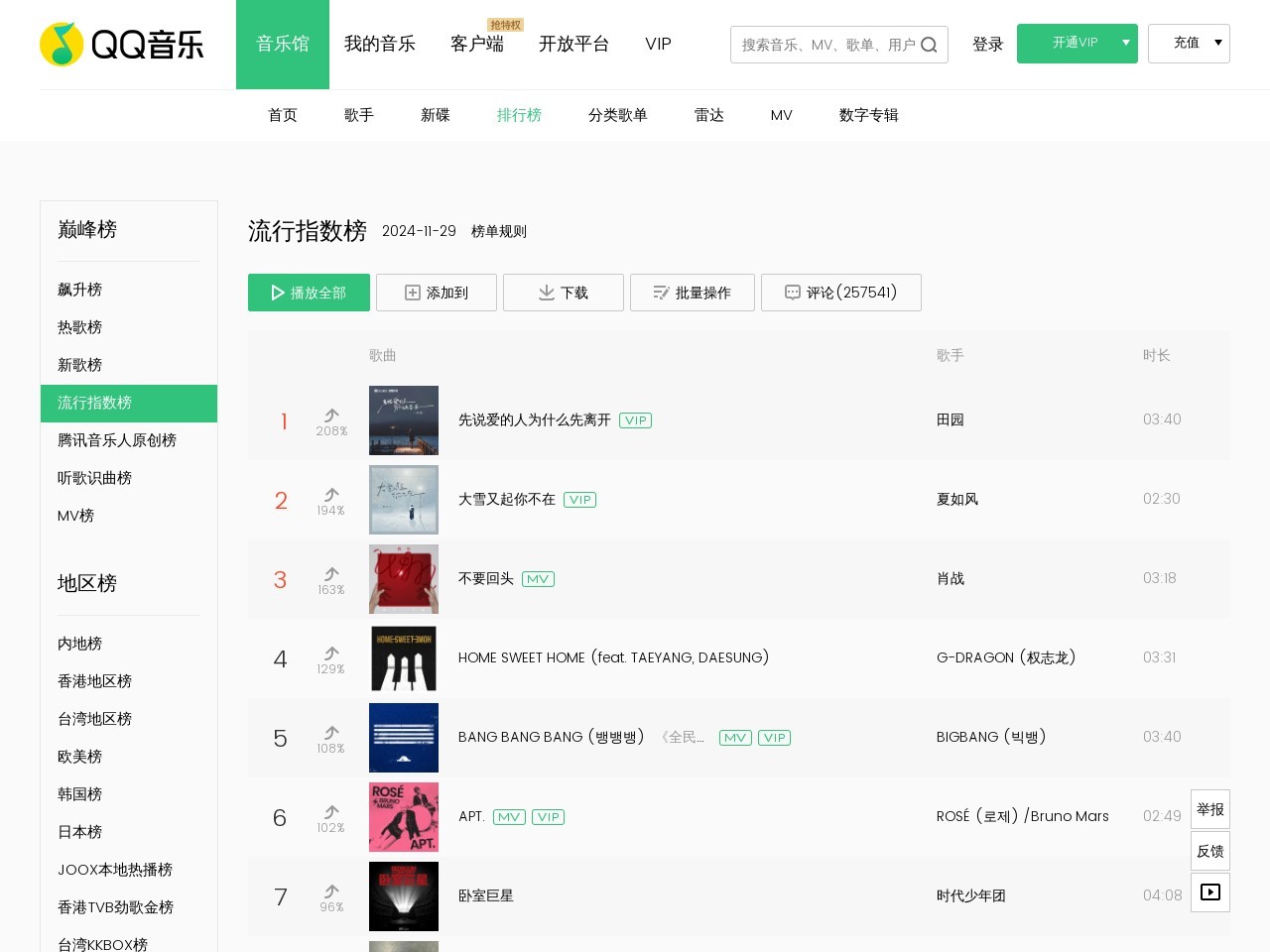1270x952 pixels.
Task: Click album cover of HOME SWEET HOME
Action: pos(404,658)
